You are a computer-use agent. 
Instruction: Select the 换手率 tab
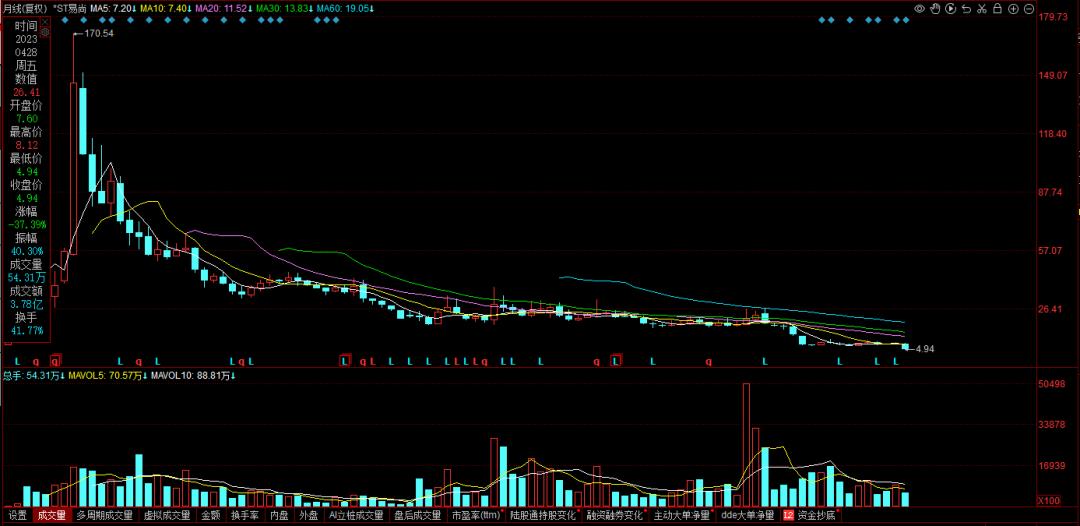(x=245, y=515)
